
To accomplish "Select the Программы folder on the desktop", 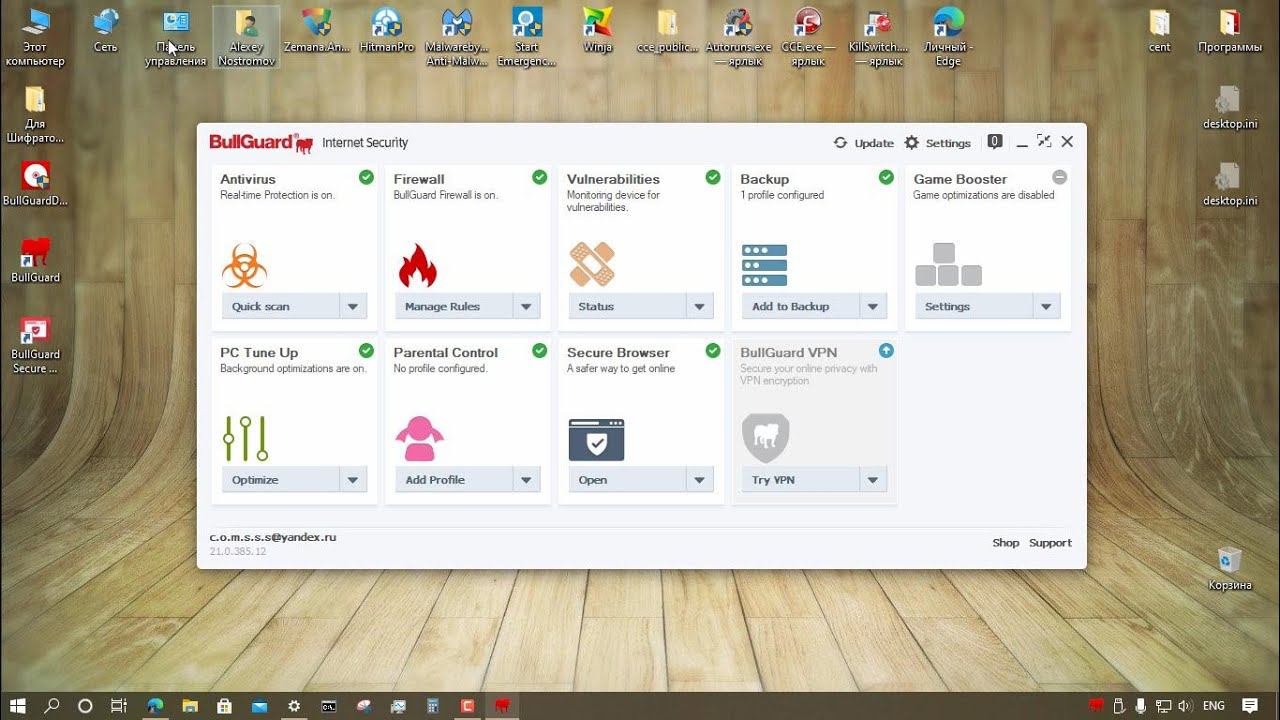I will tap(1230, 32).
